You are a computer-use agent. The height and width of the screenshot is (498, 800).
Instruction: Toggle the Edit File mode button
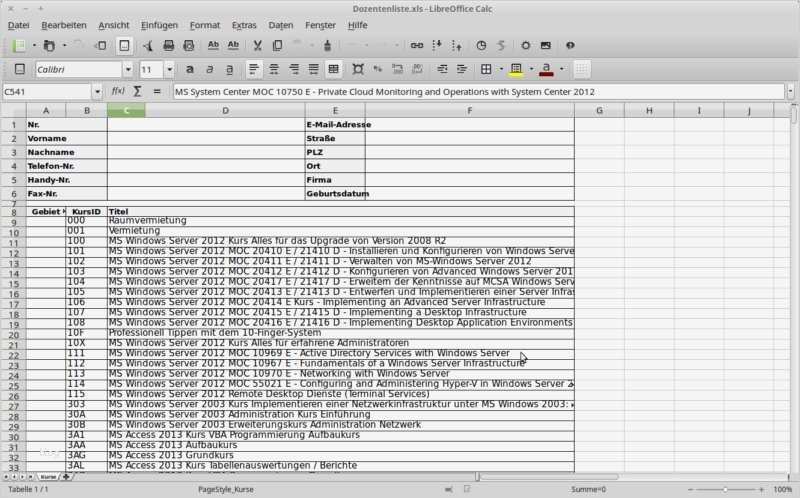[124, 46]
